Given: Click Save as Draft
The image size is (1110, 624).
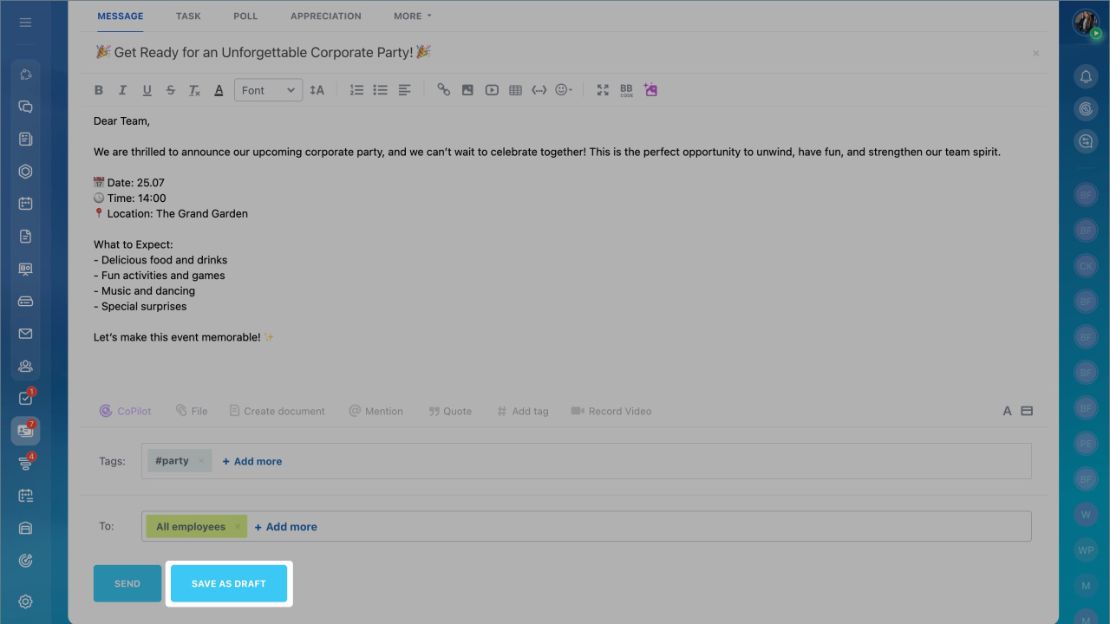Looking at the screenshot, I should 229,584.
